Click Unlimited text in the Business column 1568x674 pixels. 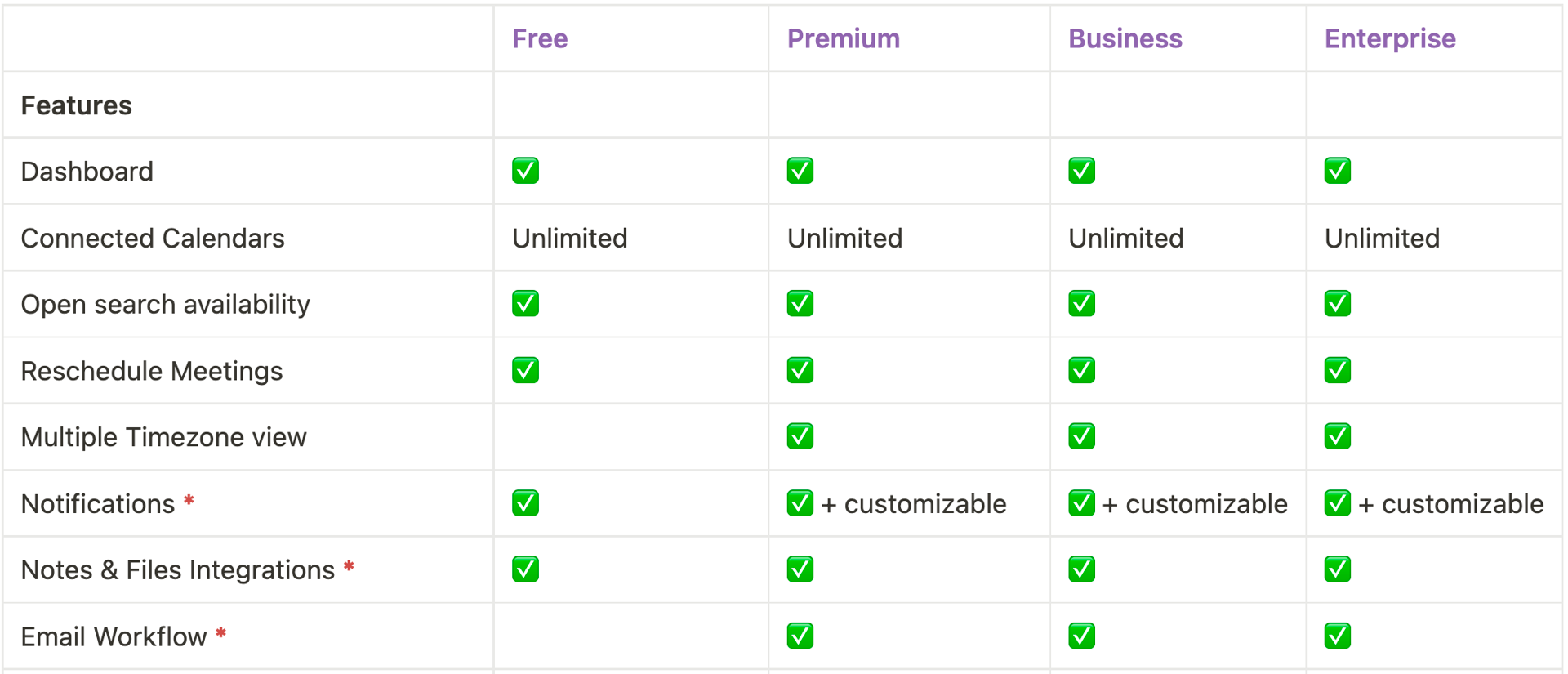[x=1126, y=238]
